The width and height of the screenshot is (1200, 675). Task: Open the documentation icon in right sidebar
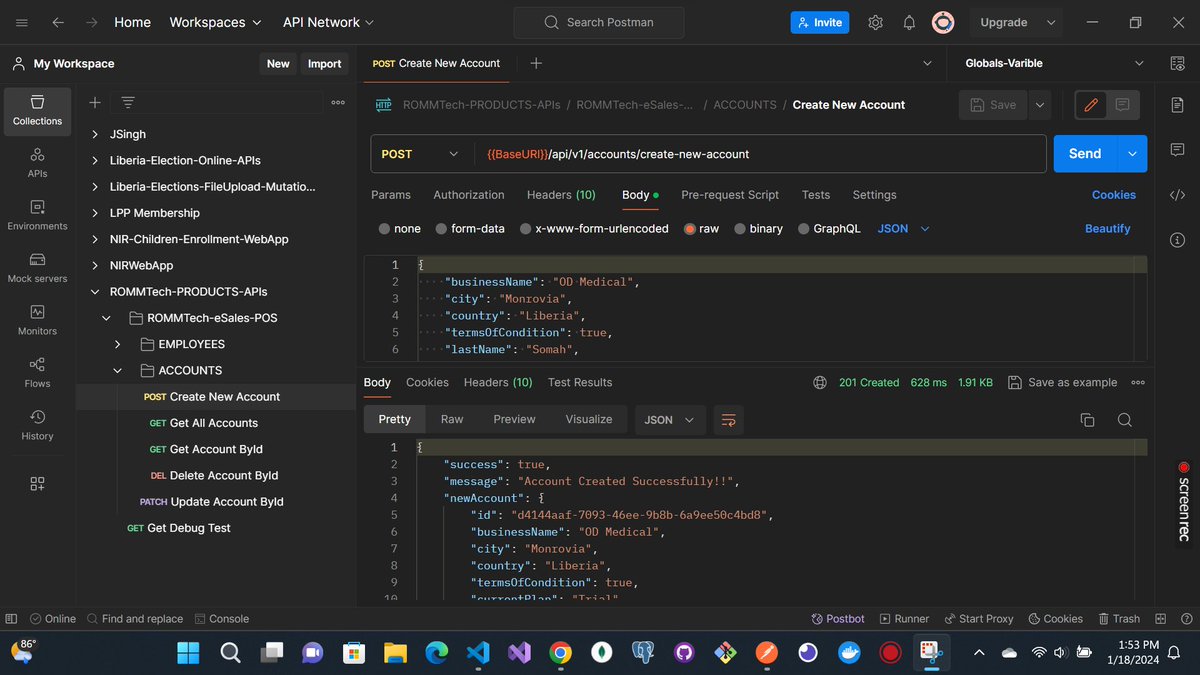click(x=1177, y=104)
